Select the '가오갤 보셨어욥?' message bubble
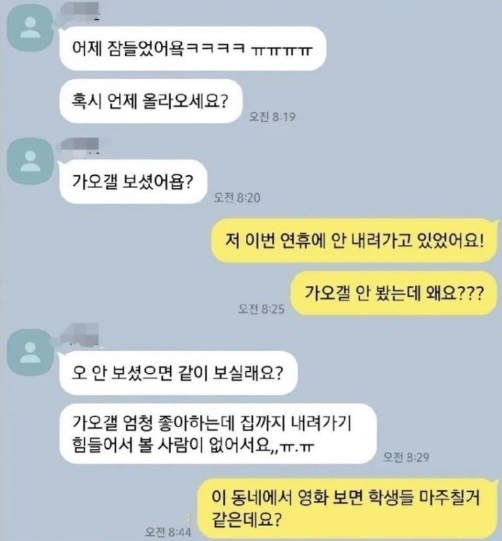 pos(133,181)
